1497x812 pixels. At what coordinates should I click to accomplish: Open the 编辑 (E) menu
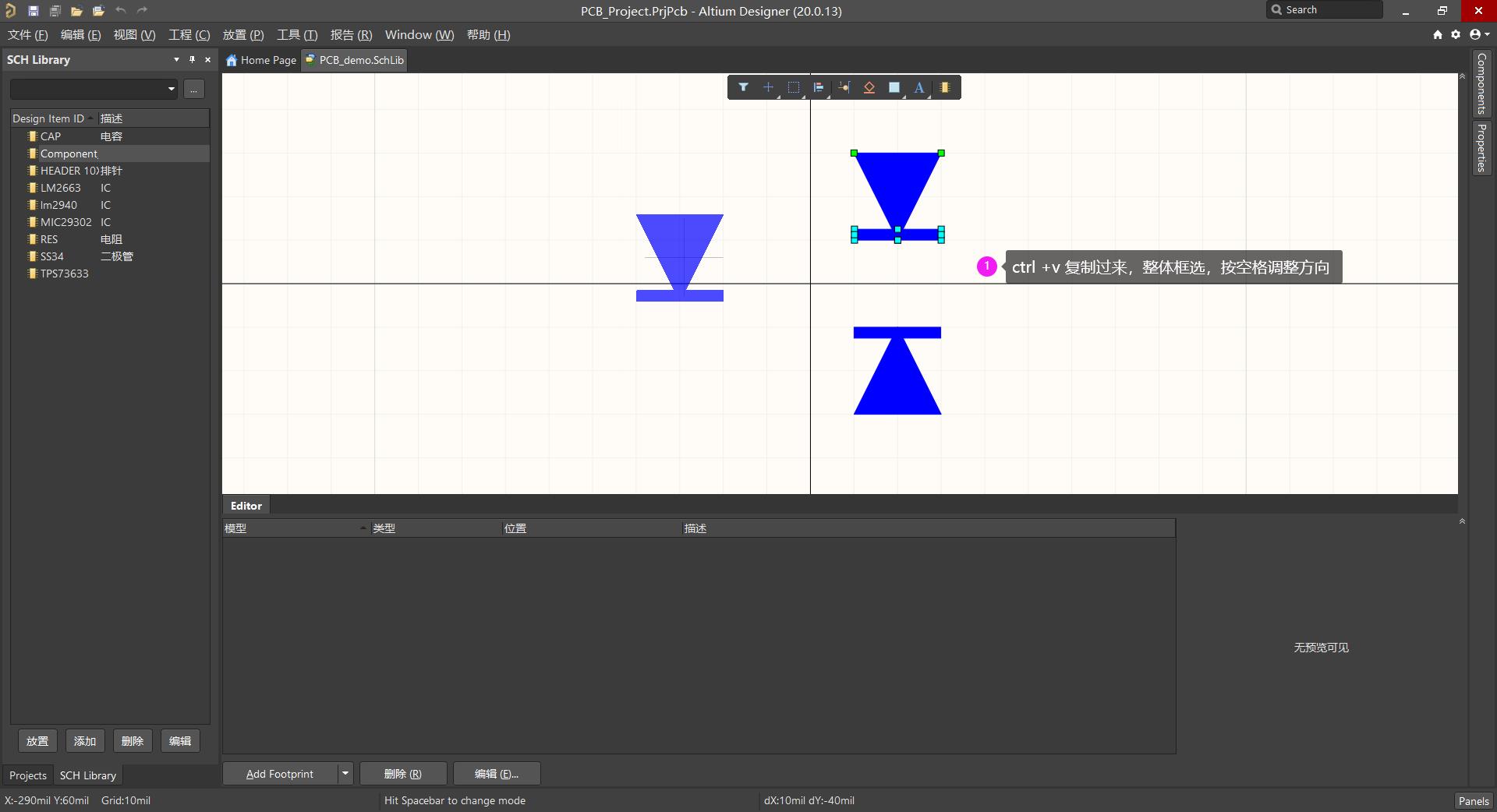point(80,35)
